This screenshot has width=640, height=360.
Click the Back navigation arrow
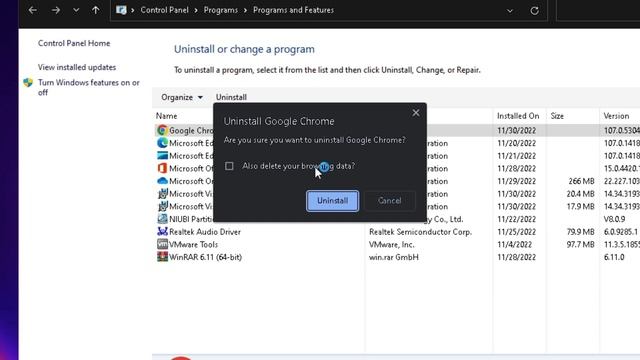point(33,10)
